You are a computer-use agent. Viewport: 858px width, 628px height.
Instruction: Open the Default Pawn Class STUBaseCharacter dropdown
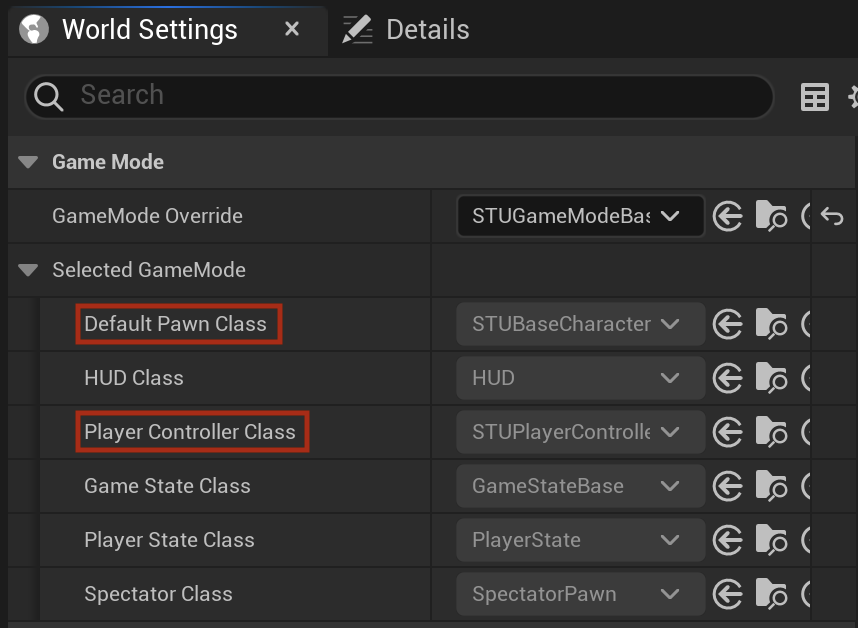coord(580,324)
